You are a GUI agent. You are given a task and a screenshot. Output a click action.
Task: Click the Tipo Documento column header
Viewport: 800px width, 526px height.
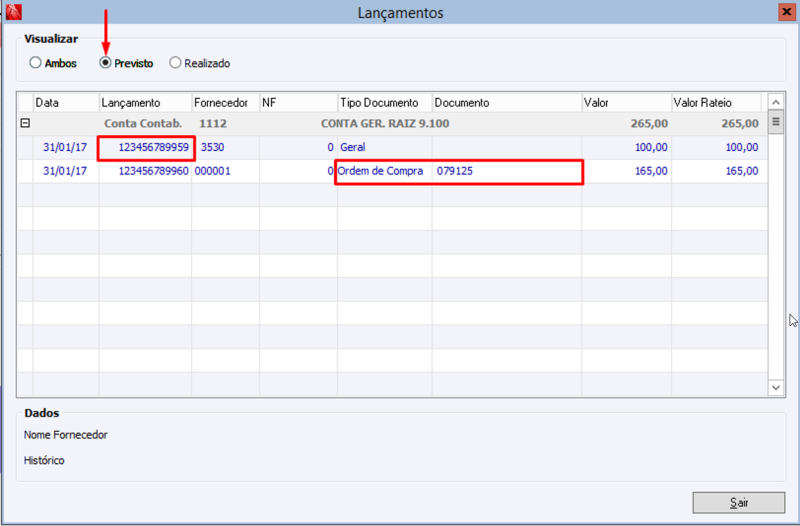(385, 103)
